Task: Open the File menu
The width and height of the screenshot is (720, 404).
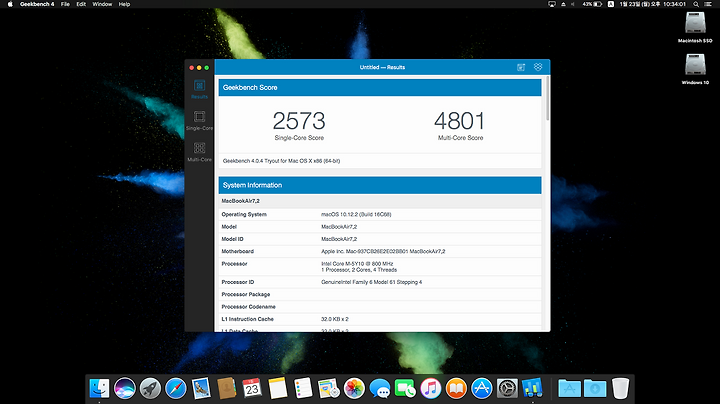Action: 65,4
